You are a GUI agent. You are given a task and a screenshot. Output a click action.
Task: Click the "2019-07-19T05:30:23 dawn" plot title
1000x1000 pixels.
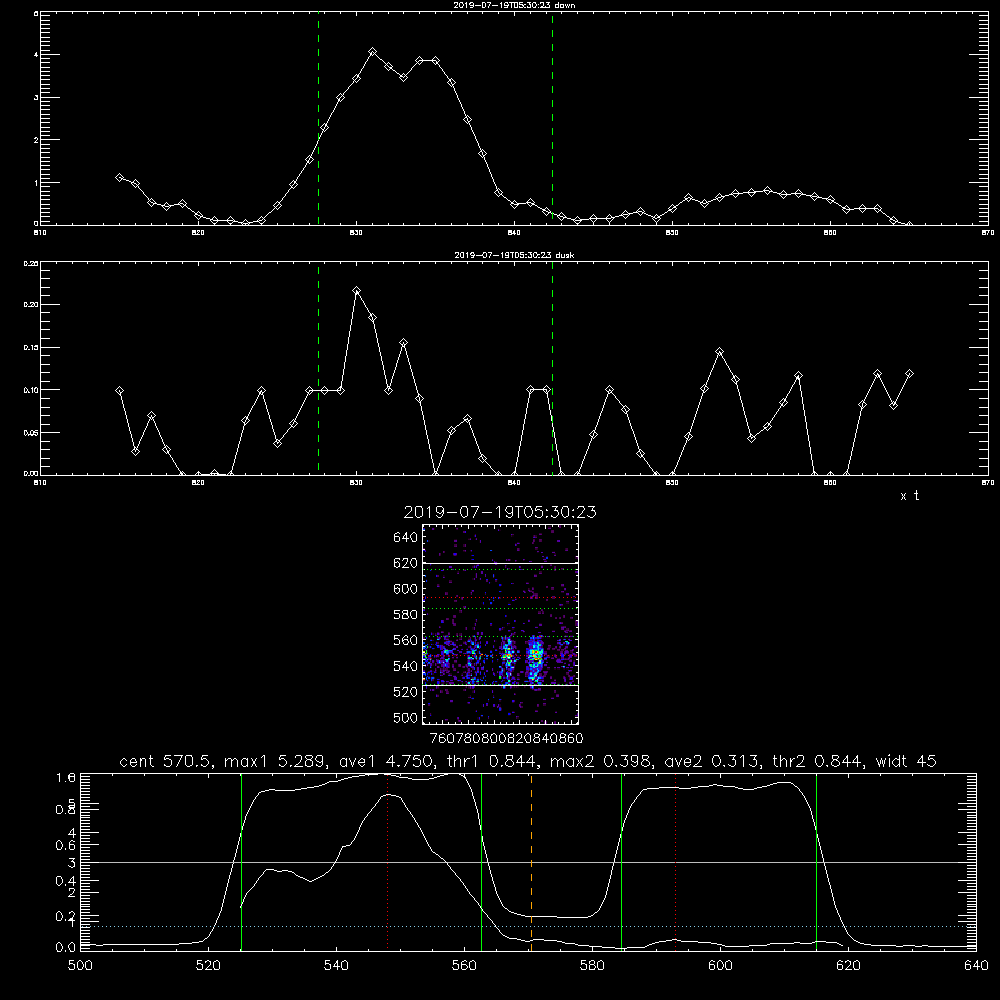click(x=514, y=5)
